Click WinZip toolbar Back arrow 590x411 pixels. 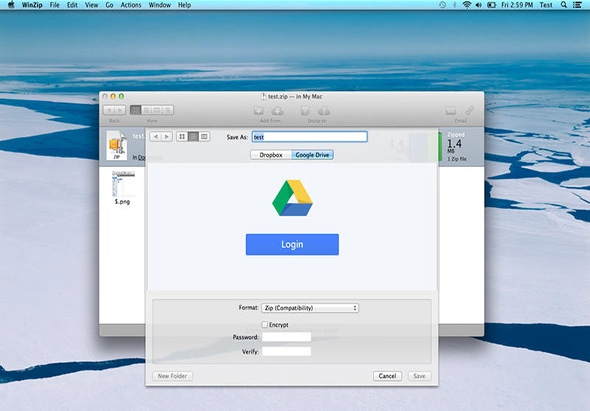coord(109,110)
